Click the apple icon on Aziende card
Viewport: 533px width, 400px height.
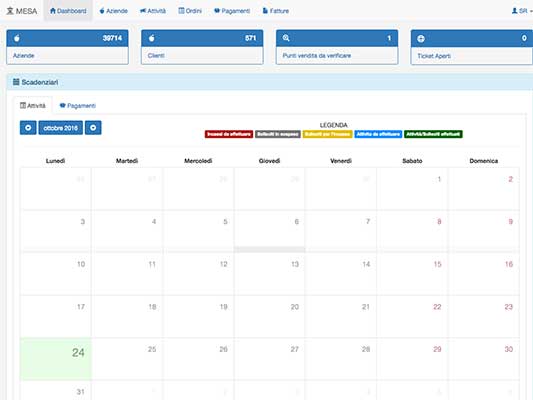[17, 38]
